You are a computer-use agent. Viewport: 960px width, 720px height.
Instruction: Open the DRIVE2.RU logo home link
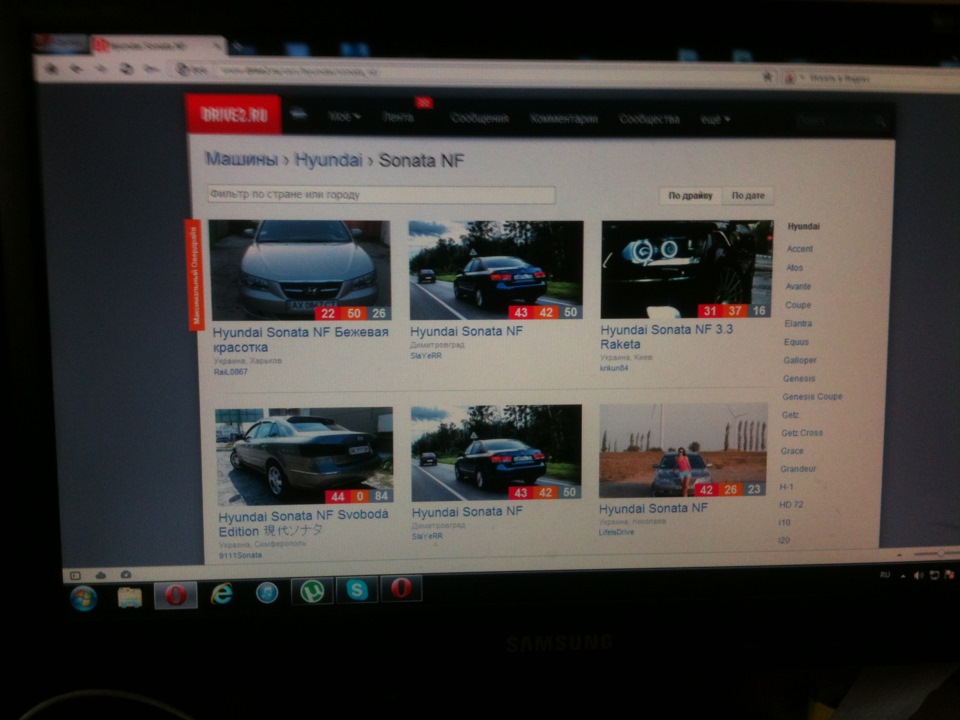233,114
